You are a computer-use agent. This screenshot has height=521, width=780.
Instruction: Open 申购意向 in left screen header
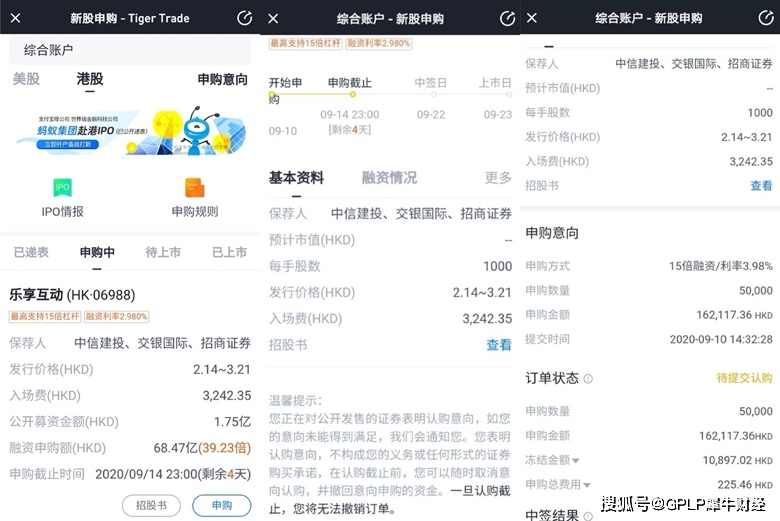pos(222,79)
